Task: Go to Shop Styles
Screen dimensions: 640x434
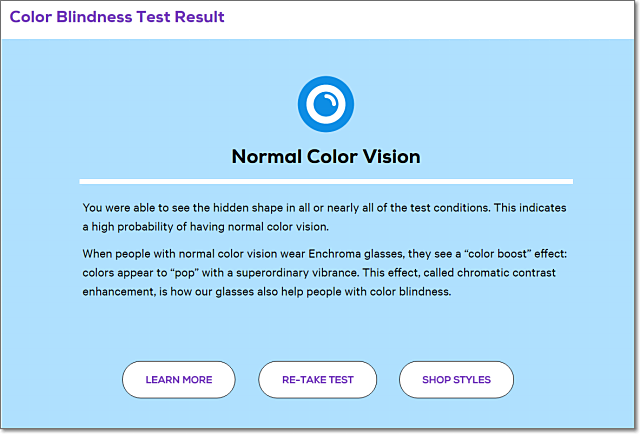Action: 456,380
